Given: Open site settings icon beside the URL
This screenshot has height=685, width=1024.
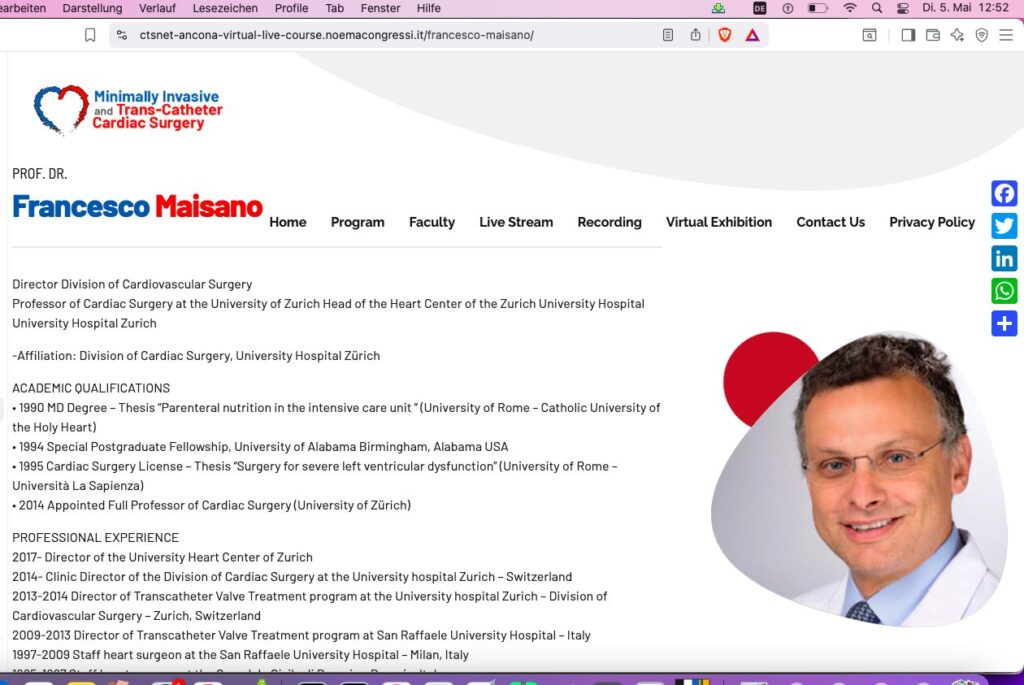Looking at the screenshot, I should [x=121, y=35].
